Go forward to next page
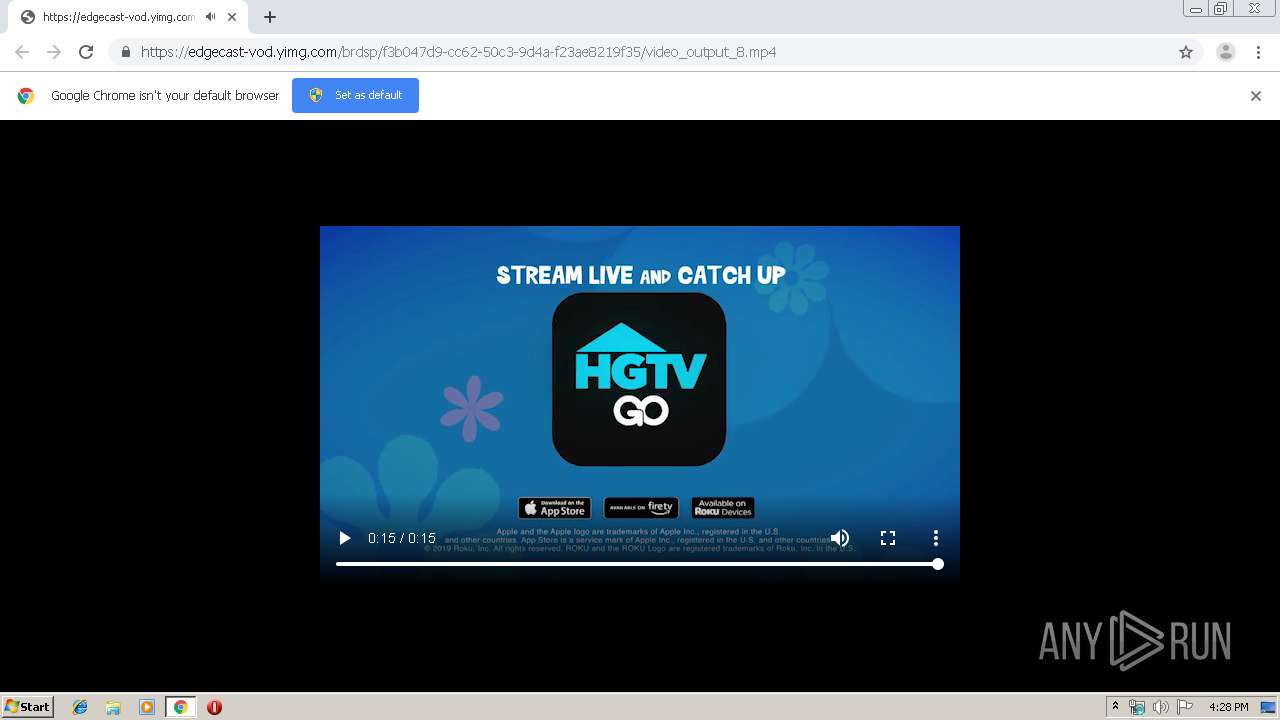This screenshot has width=1280, height=720. coord(54,52)
